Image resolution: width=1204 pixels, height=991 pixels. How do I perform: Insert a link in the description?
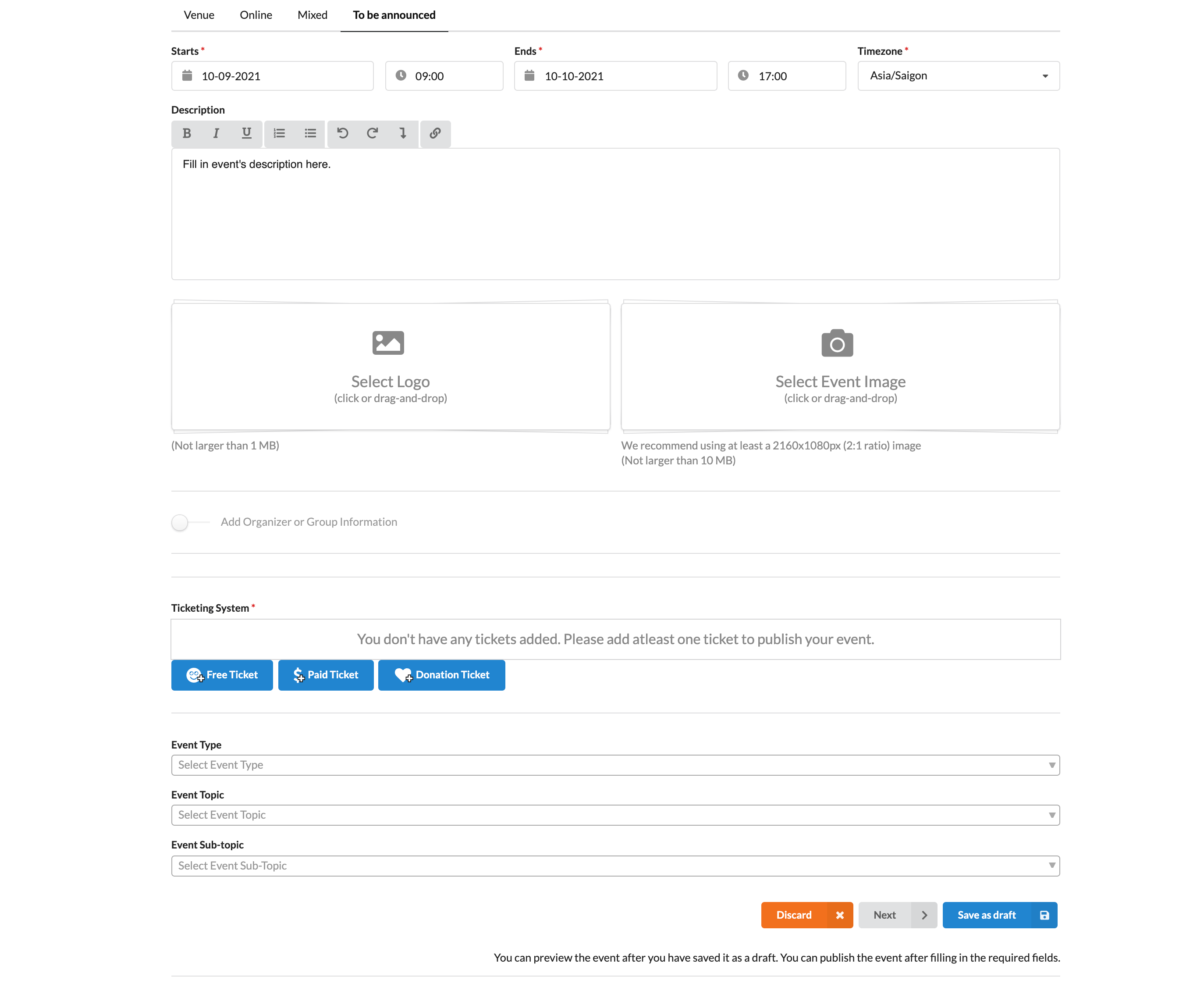(x=435, y=134)
